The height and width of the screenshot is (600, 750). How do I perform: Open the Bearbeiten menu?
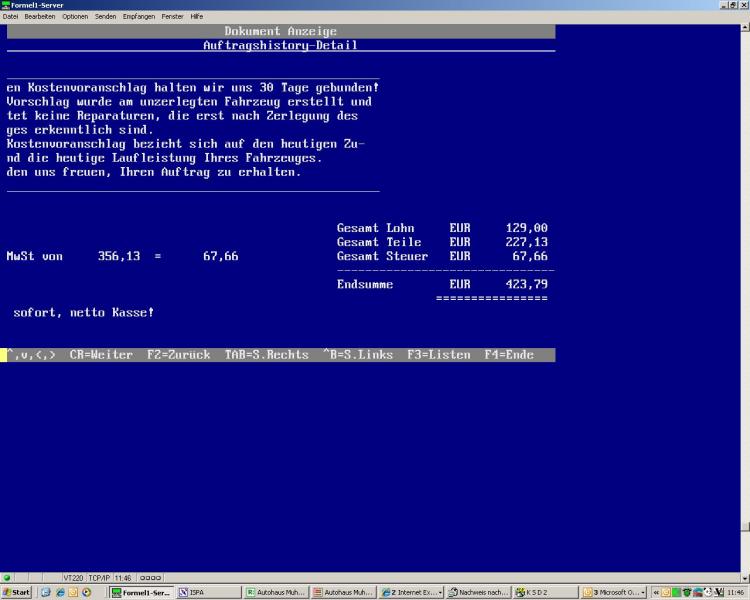click(x=40, y=16)
